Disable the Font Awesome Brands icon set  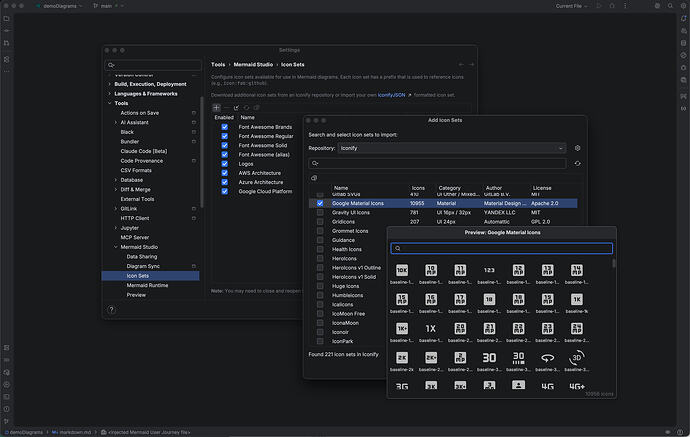pyautogui.click(x=224, y=127)
